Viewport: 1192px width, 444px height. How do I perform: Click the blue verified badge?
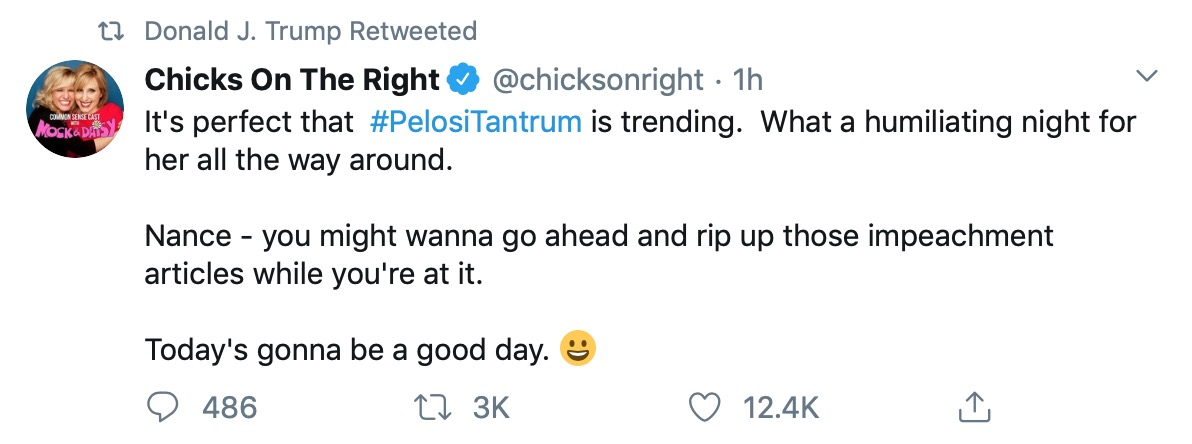click(462, 79)
